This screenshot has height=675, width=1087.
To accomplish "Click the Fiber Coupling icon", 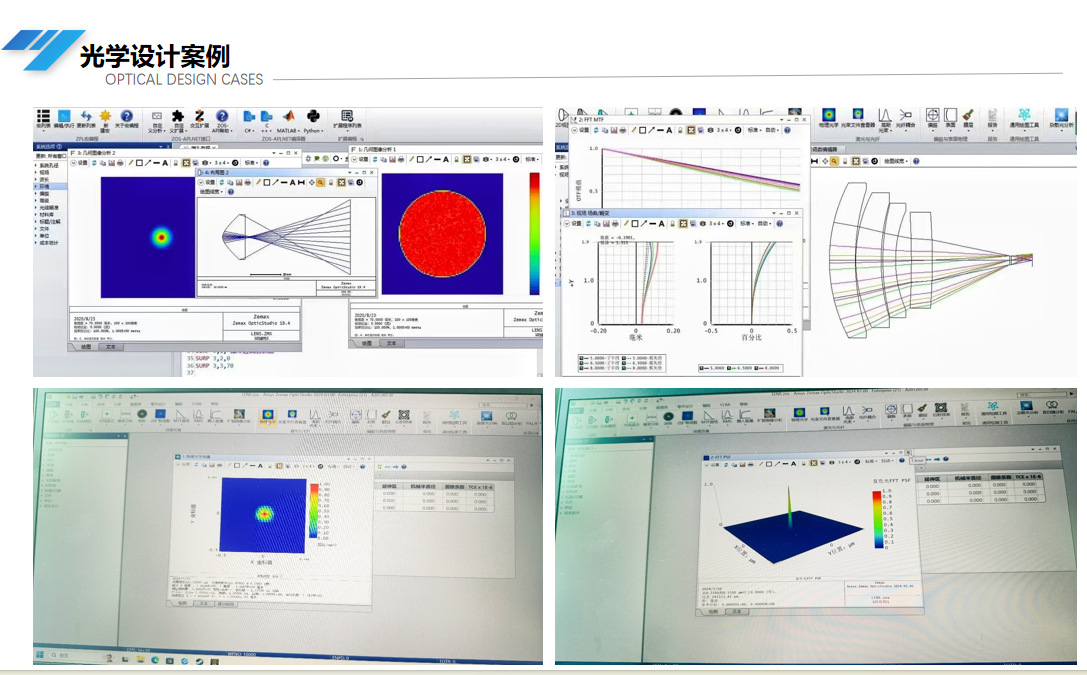I will (x=905, y=114).
